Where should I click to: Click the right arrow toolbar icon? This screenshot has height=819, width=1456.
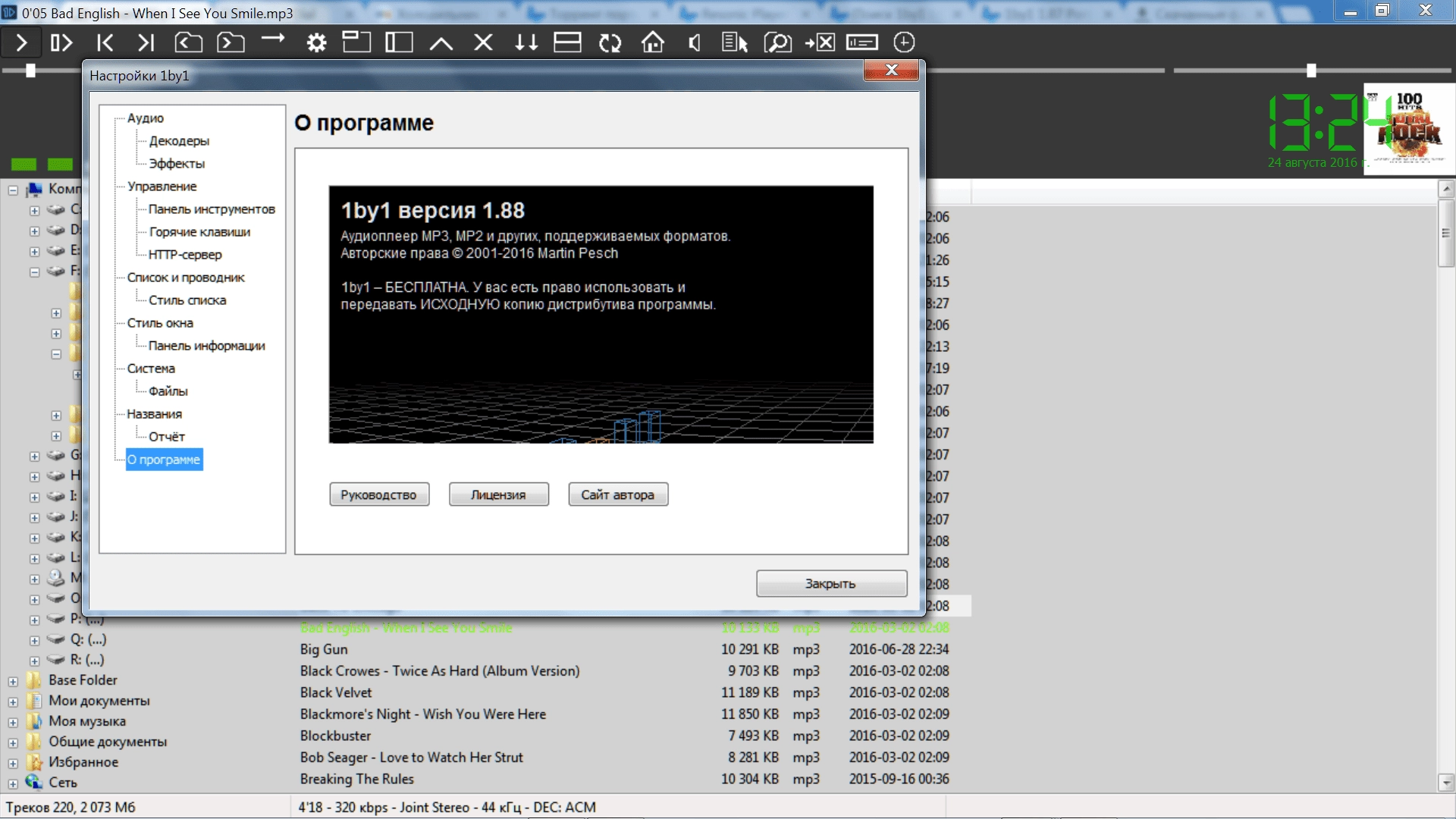point(273,39)
